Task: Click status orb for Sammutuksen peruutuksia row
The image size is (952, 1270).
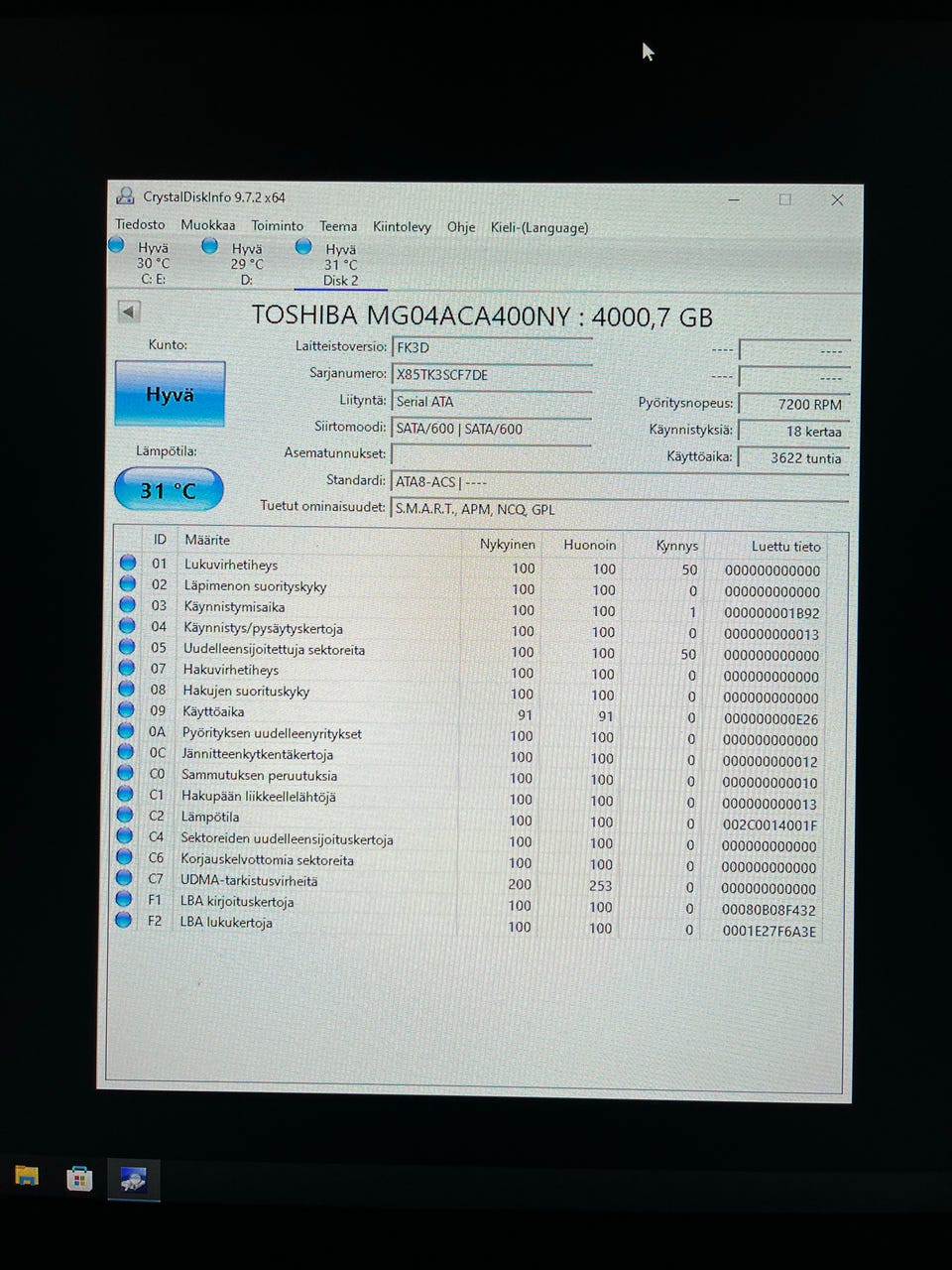Action: pyautogui.click(x=125, y=773)
